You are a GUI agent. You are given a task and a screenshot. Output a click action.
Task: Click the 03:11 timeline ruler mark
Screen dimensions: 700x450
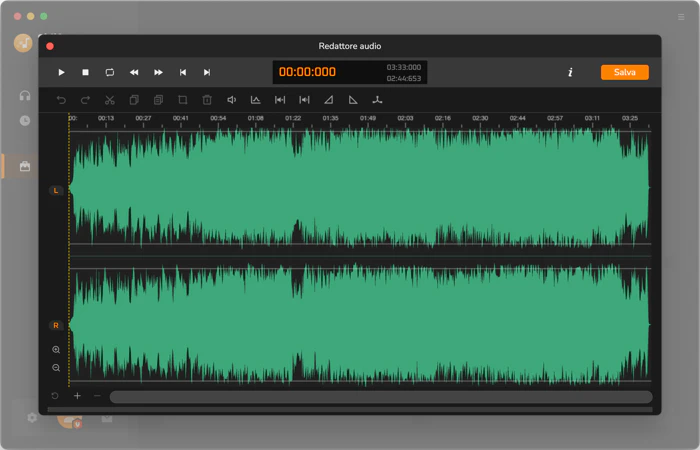coord(592,118)
